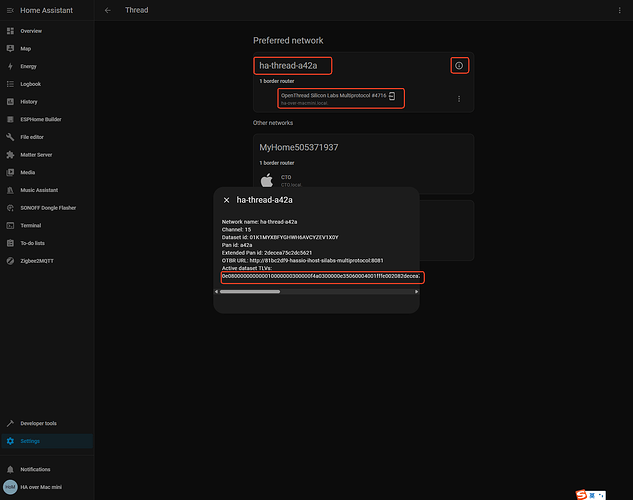633x500 pixels.
Task: Click the Dataset id value line
Action: (280, 237)
